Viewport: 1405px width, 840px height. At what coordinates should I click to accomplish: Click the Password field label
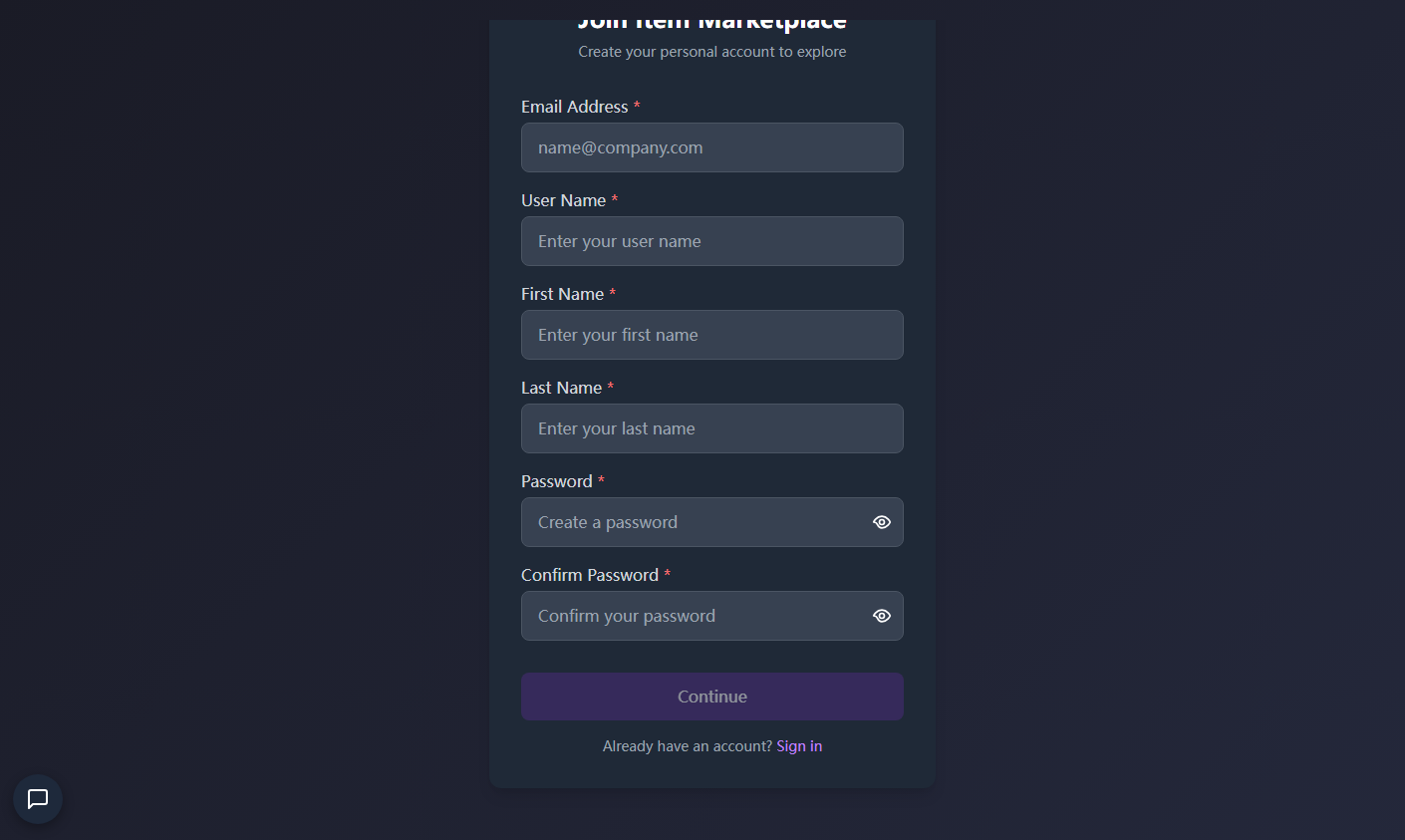tap(556, 481)
